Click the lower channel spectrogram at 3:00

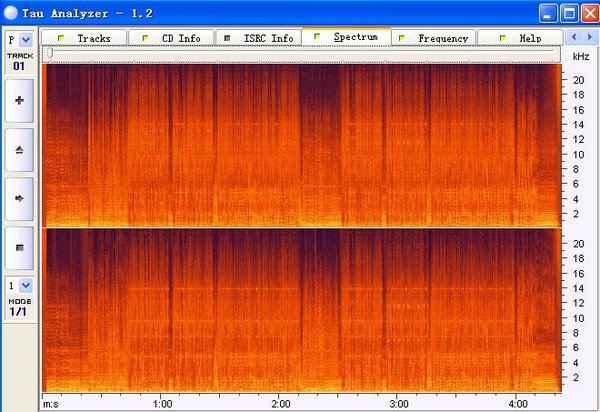click(399, 311)
